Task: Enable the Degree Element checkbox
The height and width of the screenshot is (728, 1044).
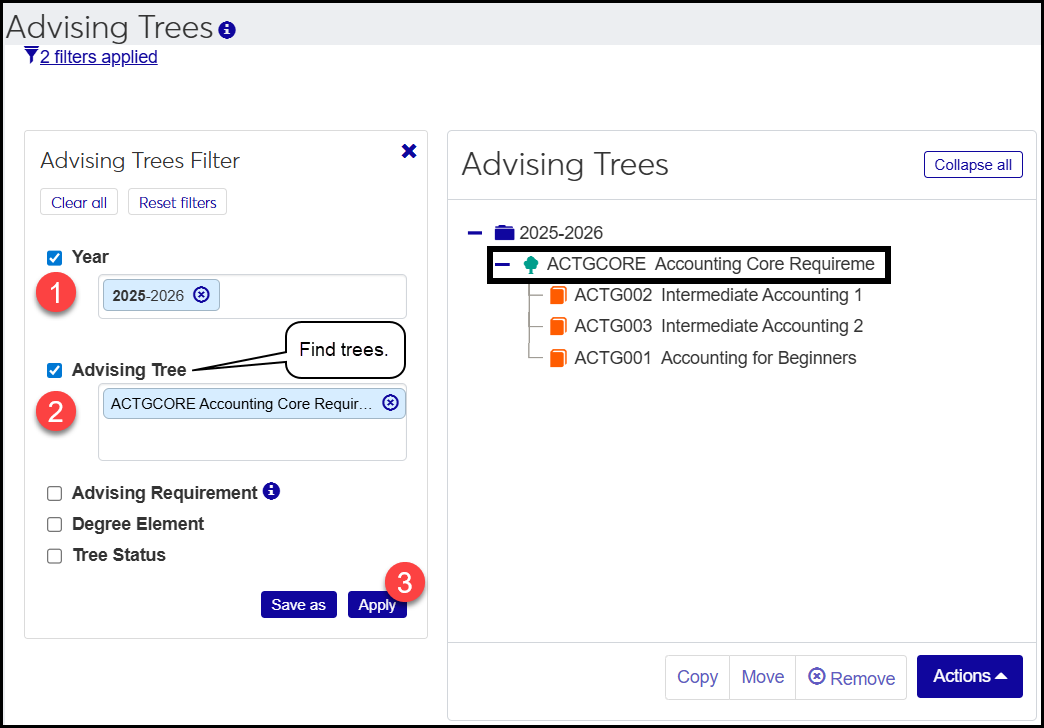Action: (x=55, y=525)
